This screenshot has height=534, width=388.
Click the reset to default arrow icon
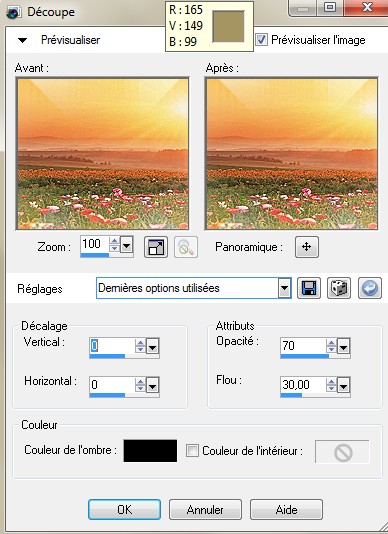click(x=370, y=288)
